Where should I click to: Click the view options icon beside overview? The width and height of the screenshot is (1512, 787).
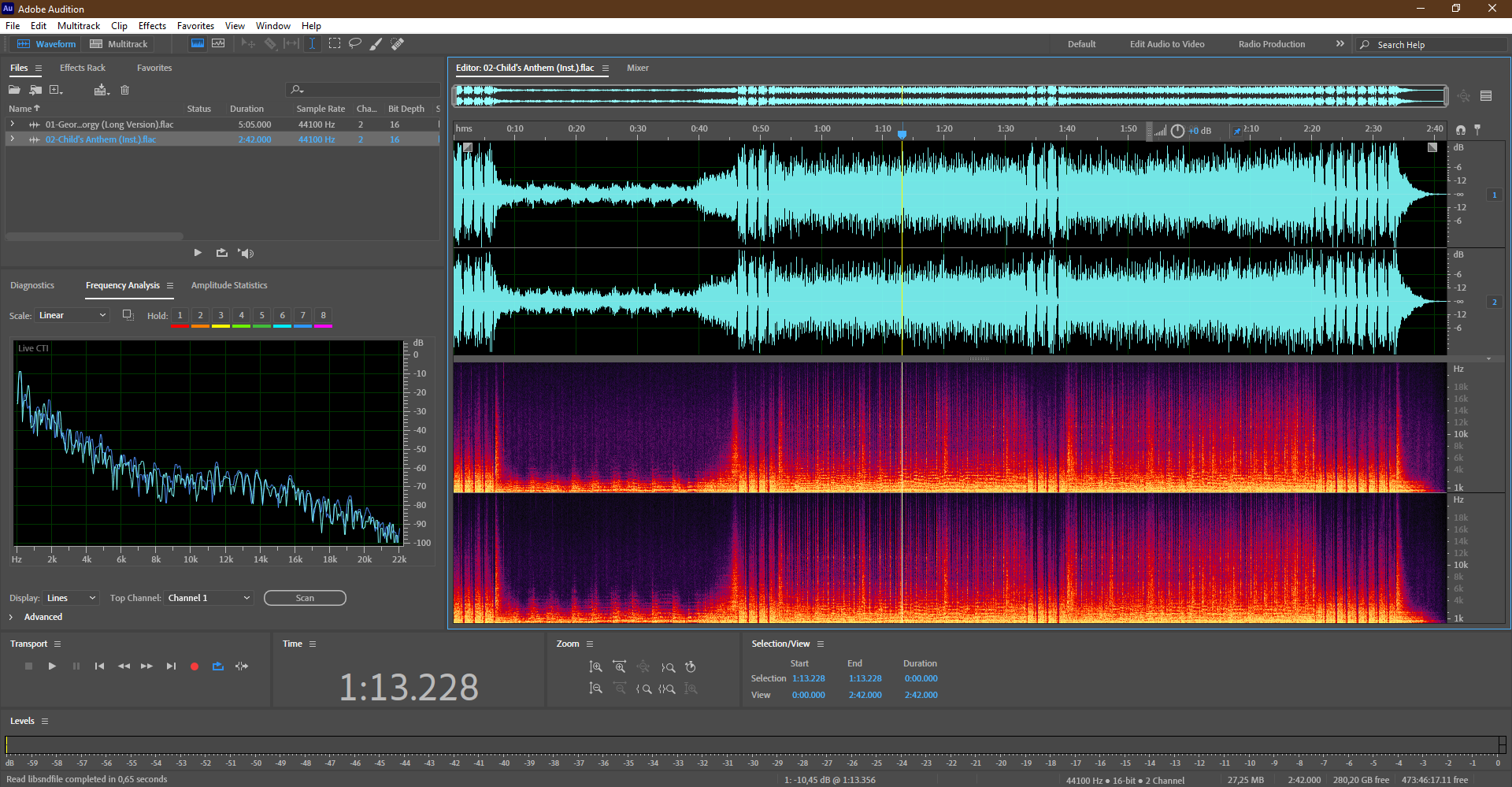click(1486, 96)
